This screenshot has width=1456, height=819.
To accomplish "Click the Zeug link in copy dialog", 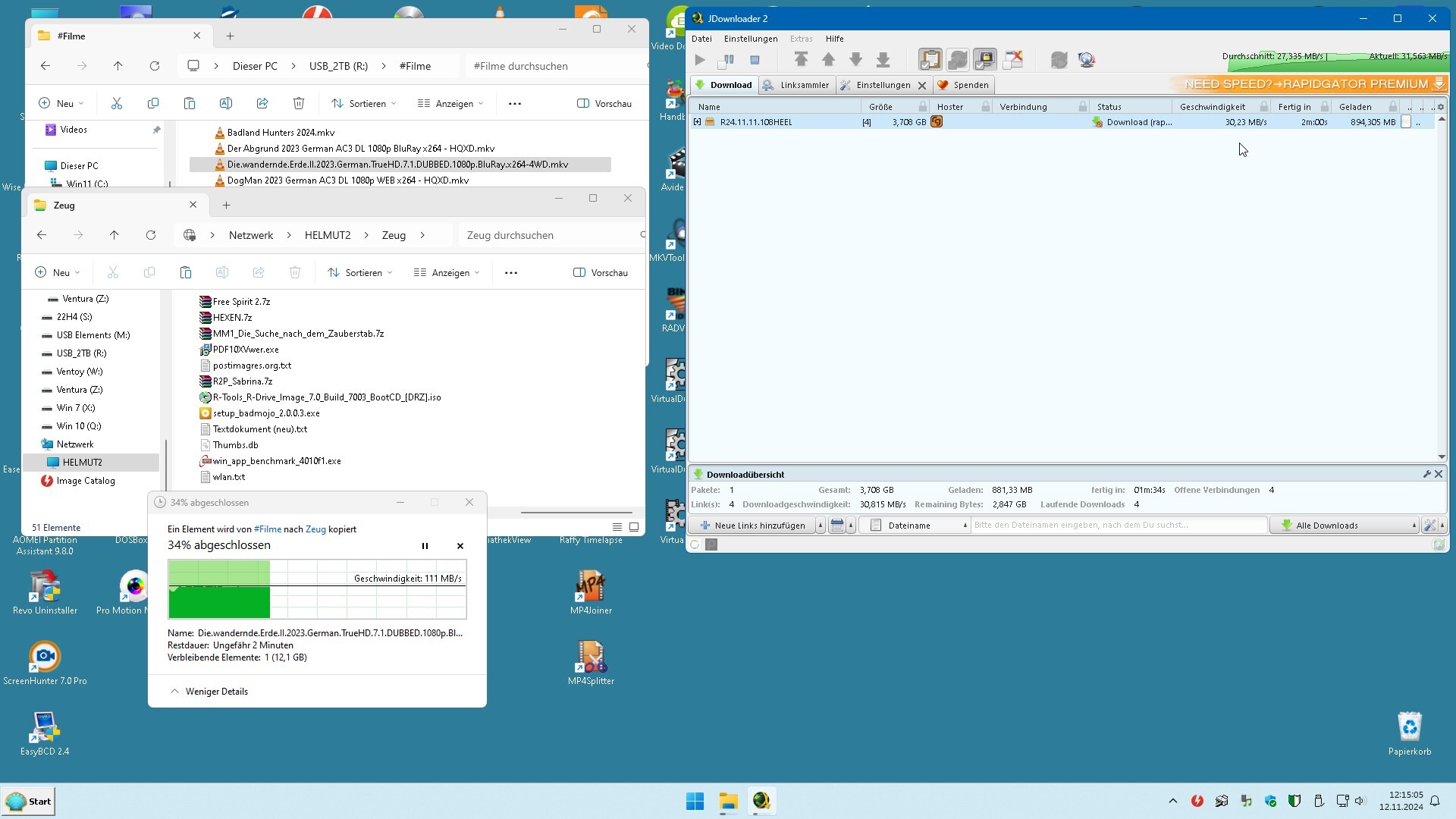I will click(x=315, y=529).
